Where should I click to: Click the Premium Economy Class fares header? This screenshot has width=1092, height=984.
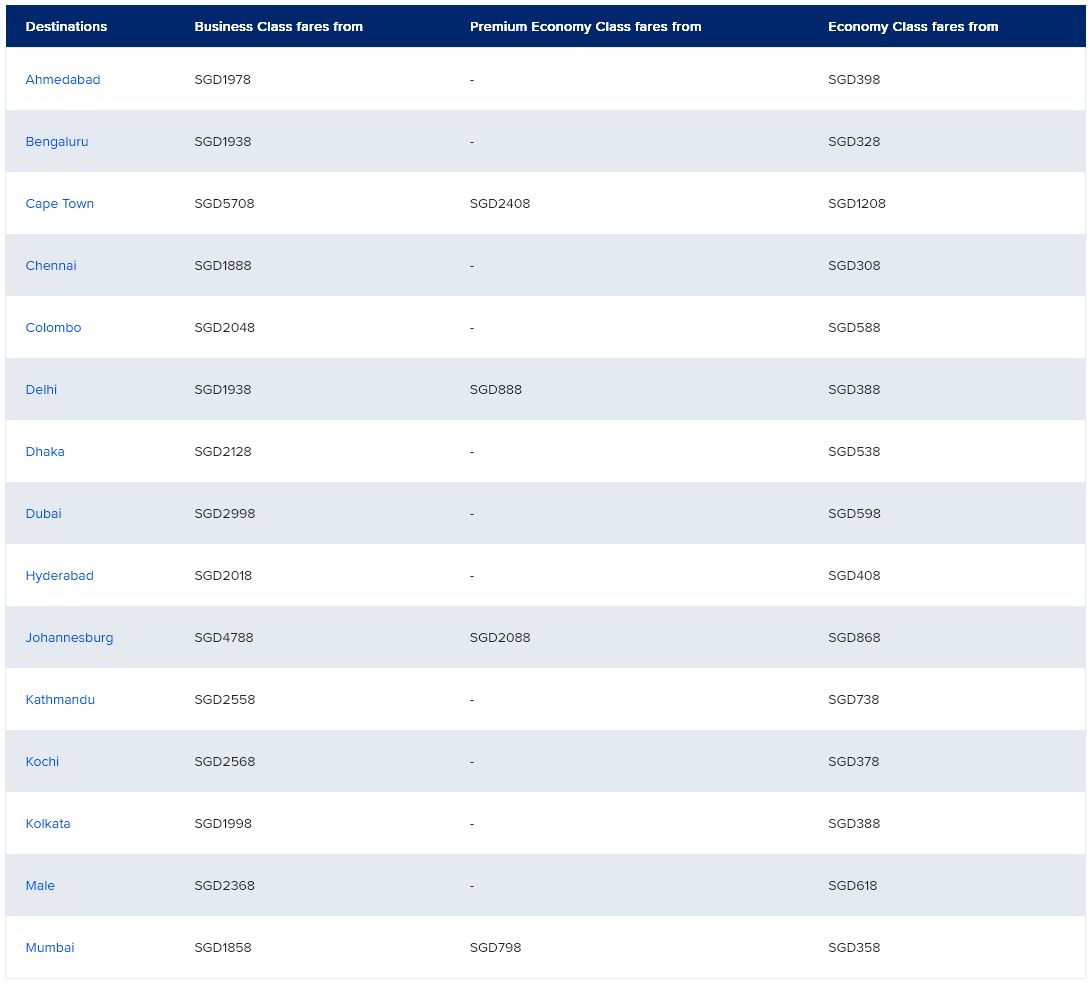click(x=585, y=27)
